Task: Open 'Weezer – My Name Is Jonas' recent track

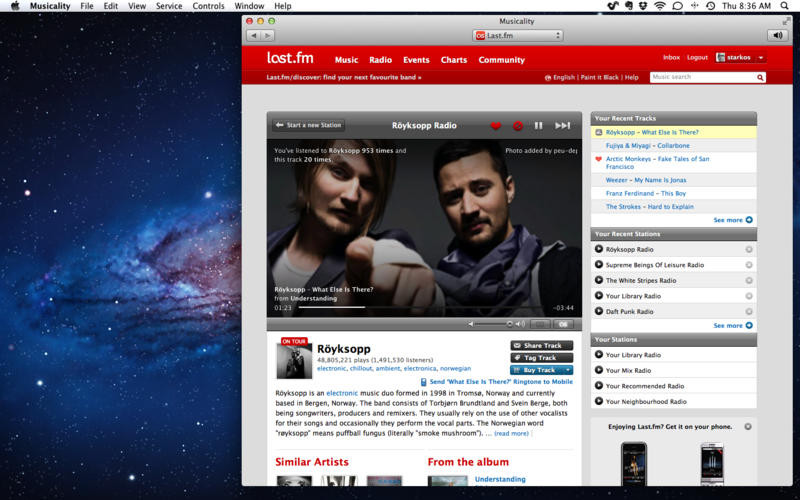Action: click(646, 180)
